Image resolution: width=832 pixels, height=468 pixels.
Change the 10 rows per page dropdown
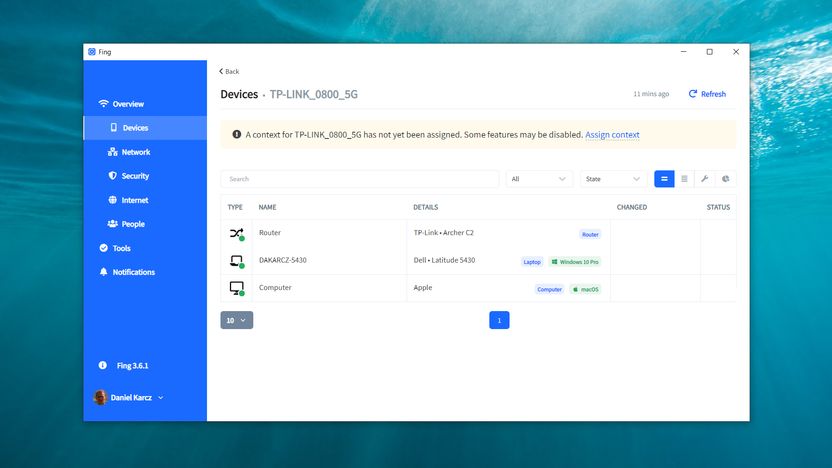click(237, 320)
